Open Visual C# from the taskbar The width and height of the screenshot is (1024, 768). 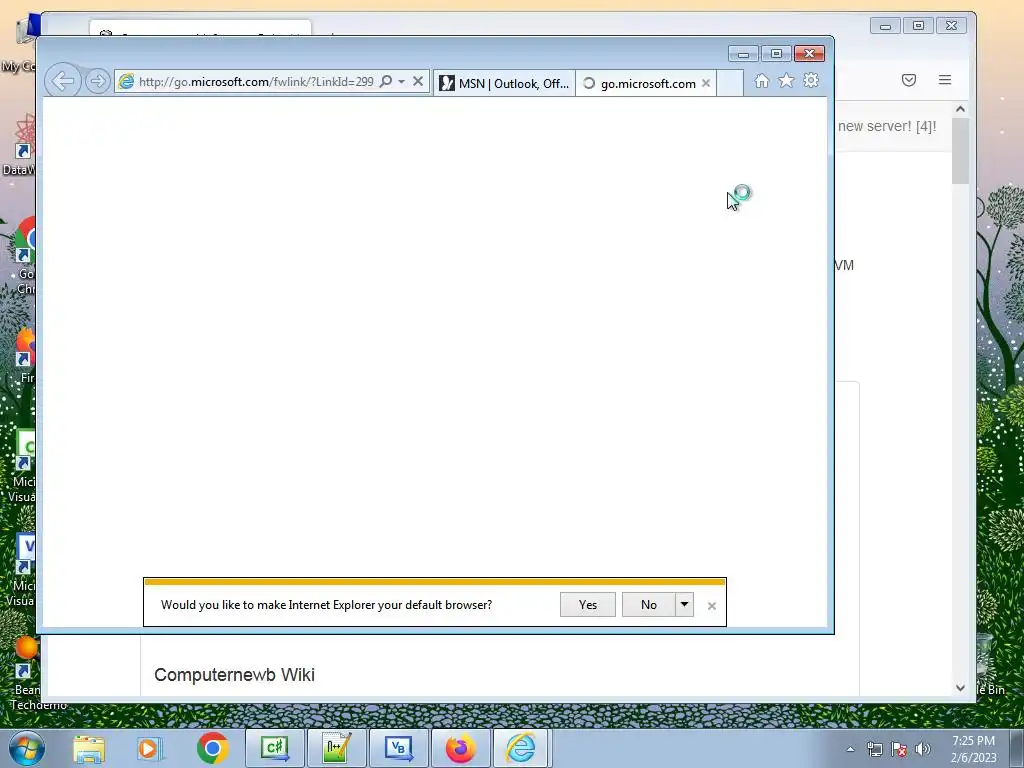coord(275,748)
